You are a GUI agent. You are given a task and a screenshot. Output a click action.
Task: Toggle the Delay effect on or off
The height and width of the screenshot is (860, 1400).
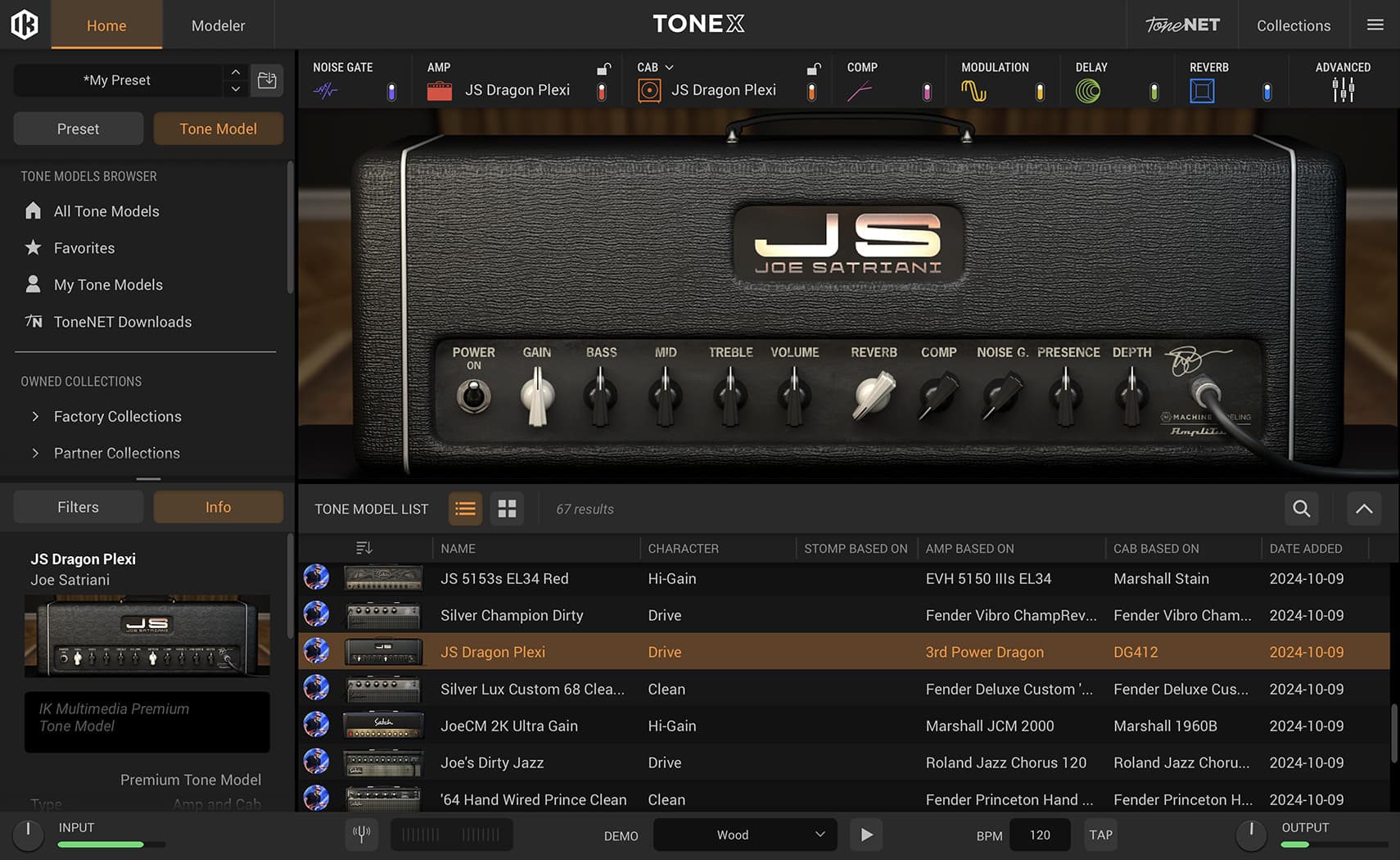[1154, 93]
